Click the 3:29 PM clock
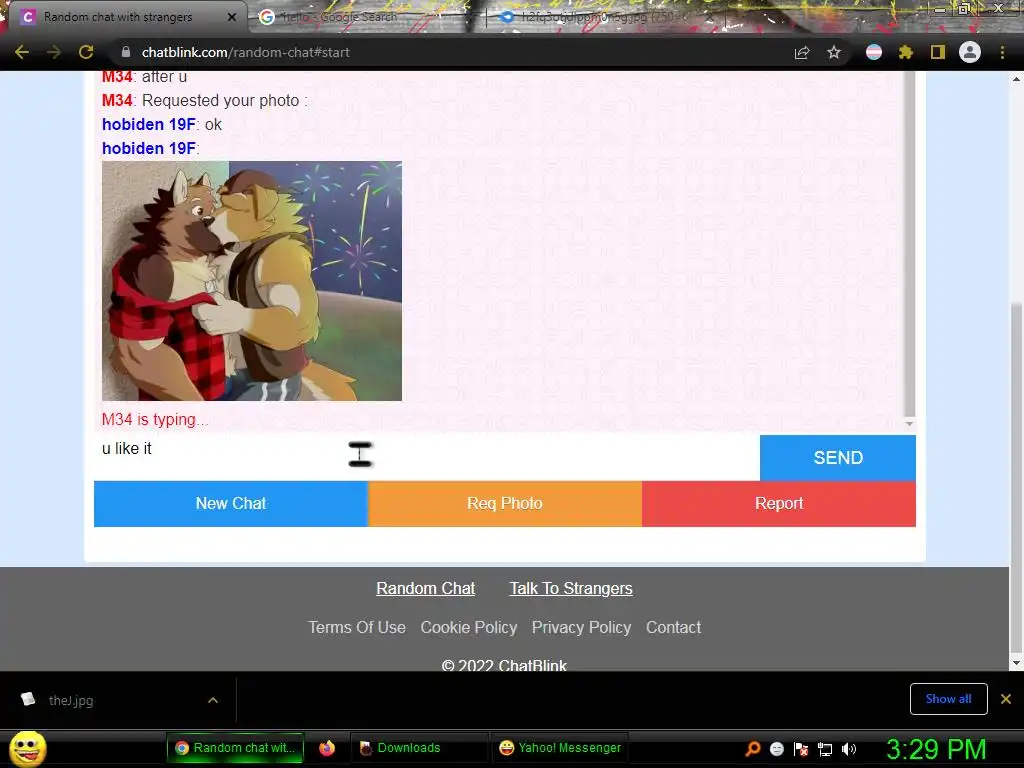This screenshot has height=768, width=1024. point(936,749)
